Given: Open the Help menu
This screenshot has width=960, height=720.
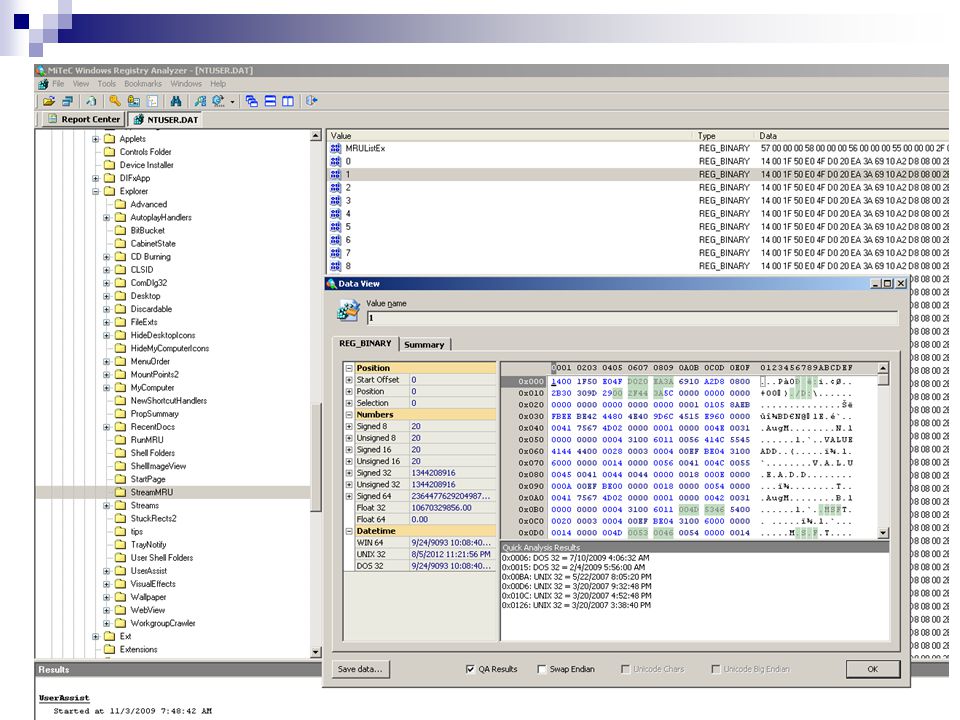Looking at the screenshot, I should coord(218,84).
